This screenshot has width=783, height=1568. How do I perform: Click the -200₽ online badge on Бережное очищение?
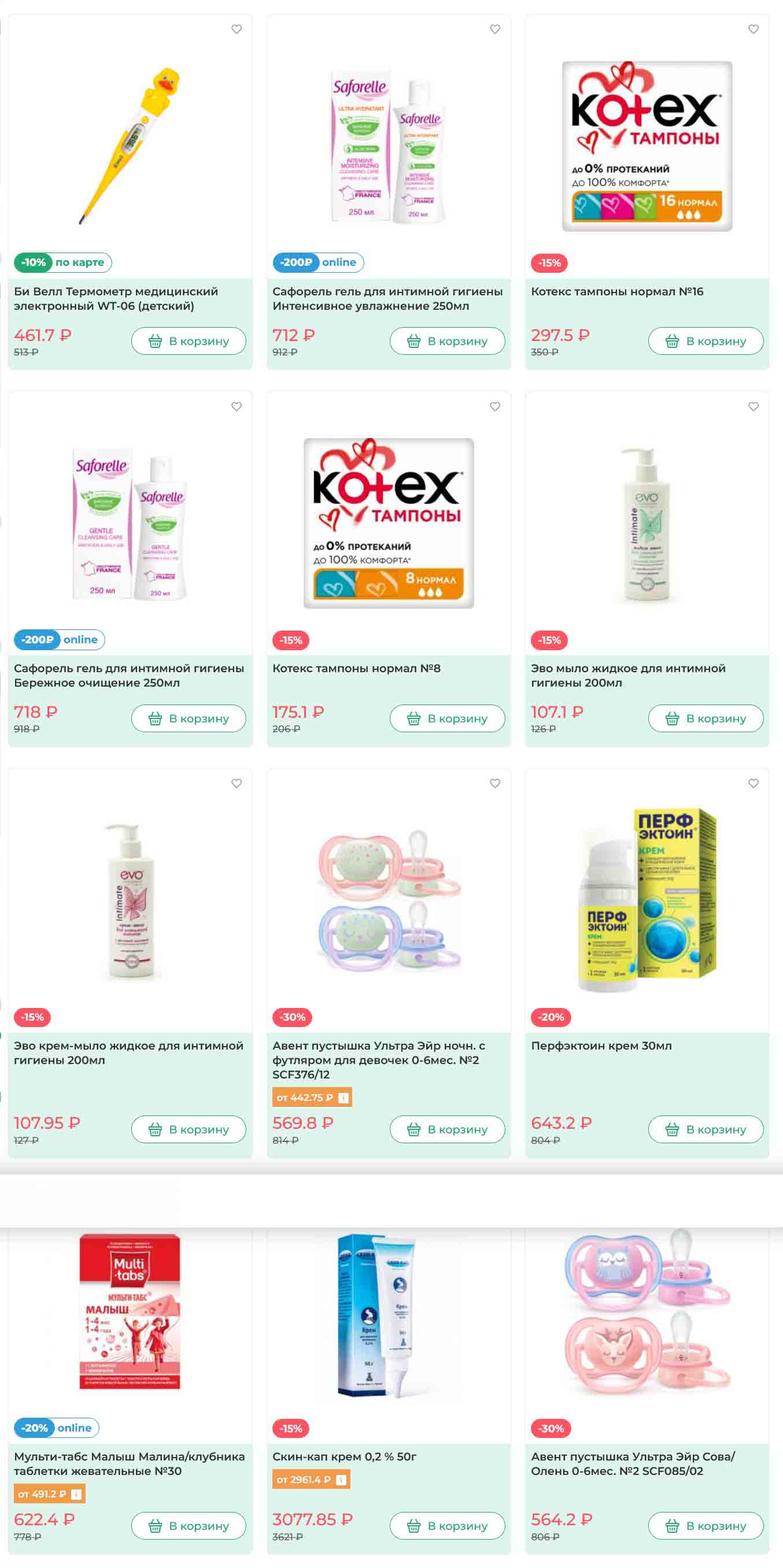[60, 640]
